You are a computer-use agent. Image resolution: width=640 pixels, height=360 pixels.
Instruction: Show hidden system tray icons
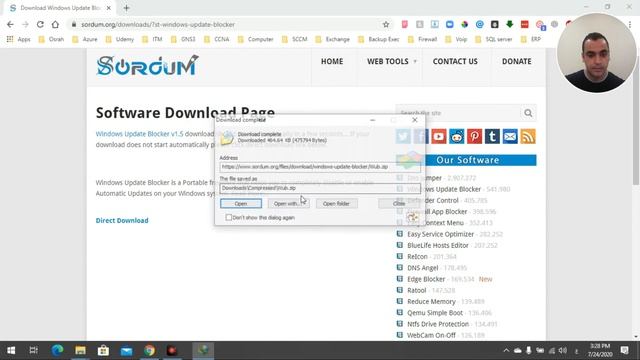[506, 350]
